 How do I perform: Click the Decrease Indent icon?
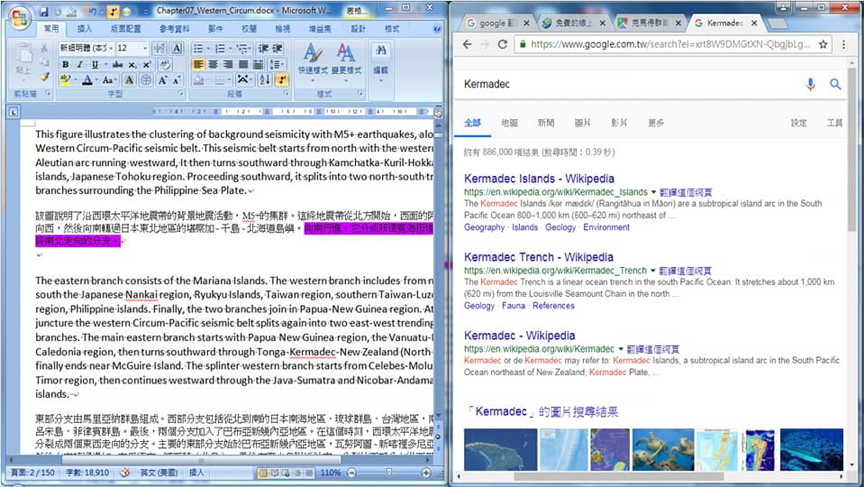pos(263,48)
